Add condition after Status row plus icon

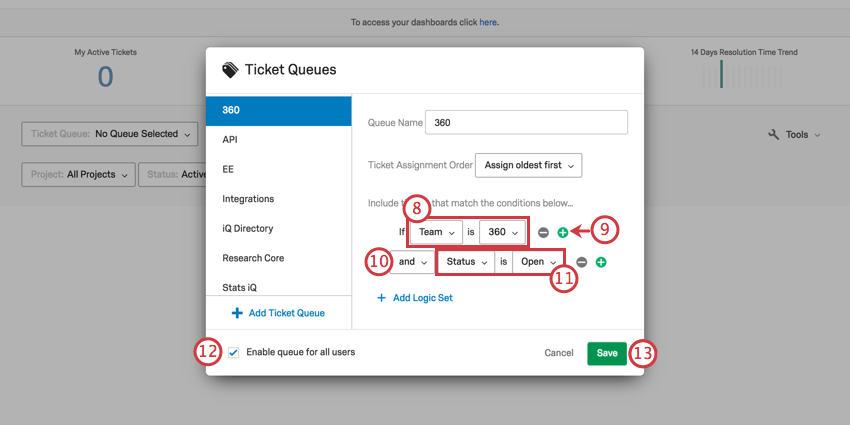(601, 262)
